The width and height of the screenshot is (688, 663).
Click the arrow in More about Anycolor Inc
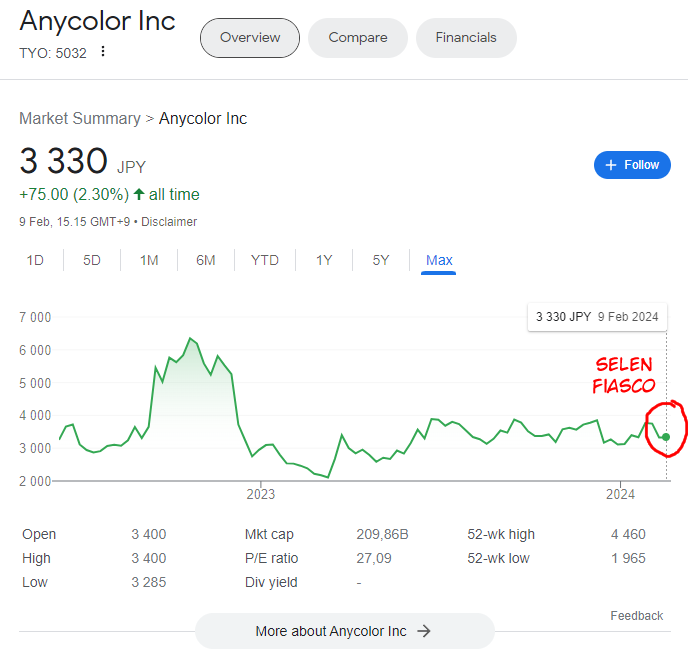[x=424, y=631]
